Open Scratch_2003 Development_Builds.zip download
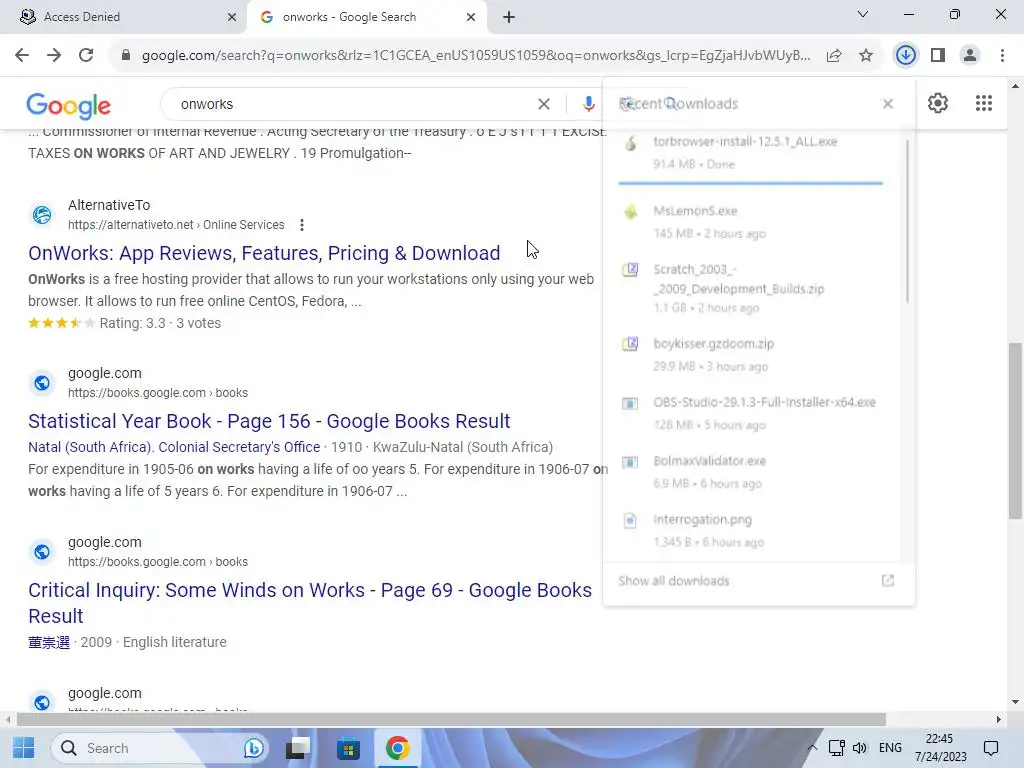The height and width of the screenshot is (768, 1024). click(751, 288)
